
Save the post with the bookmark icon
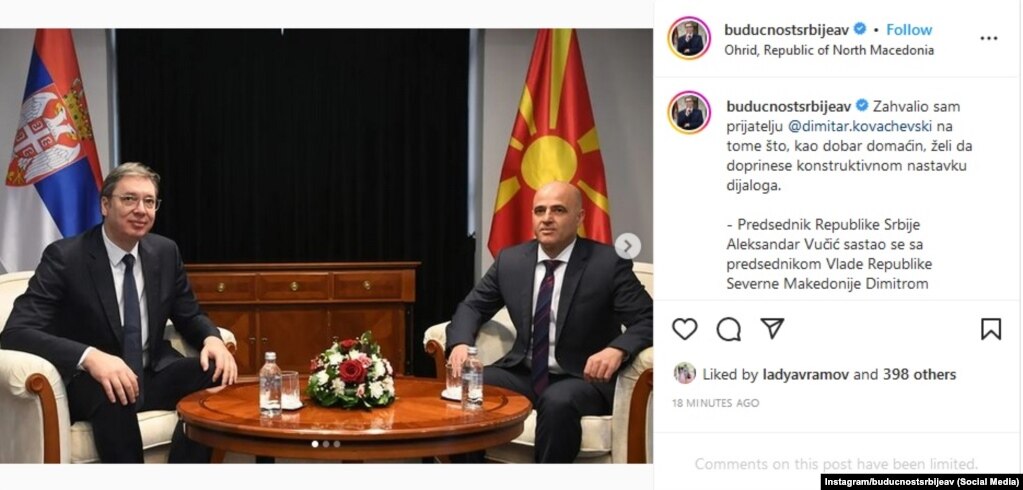pyautogui.click(x=990, y=329)
